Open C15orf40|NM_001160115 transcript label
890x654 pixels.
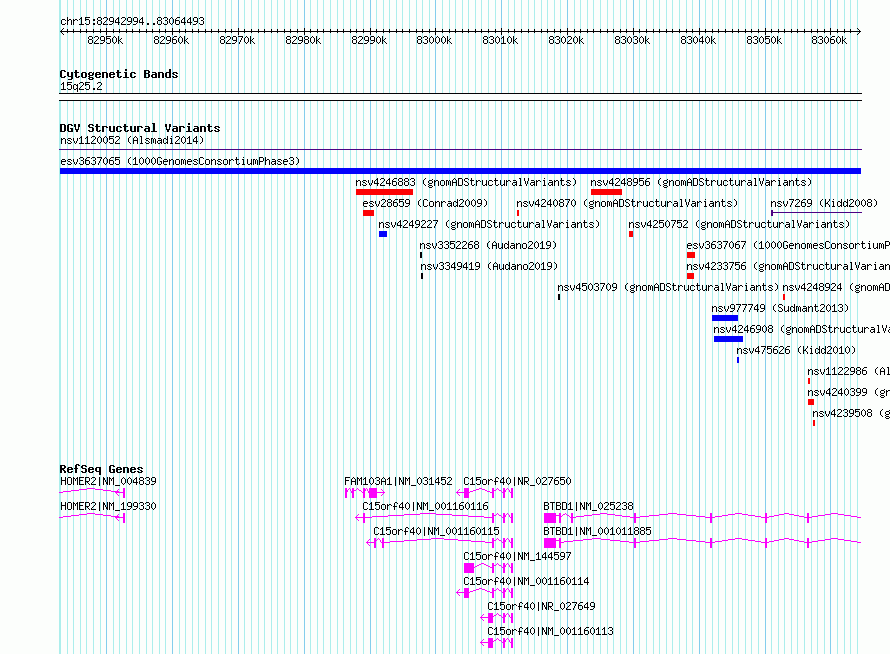pyautogui.click(x=436, y=531)
